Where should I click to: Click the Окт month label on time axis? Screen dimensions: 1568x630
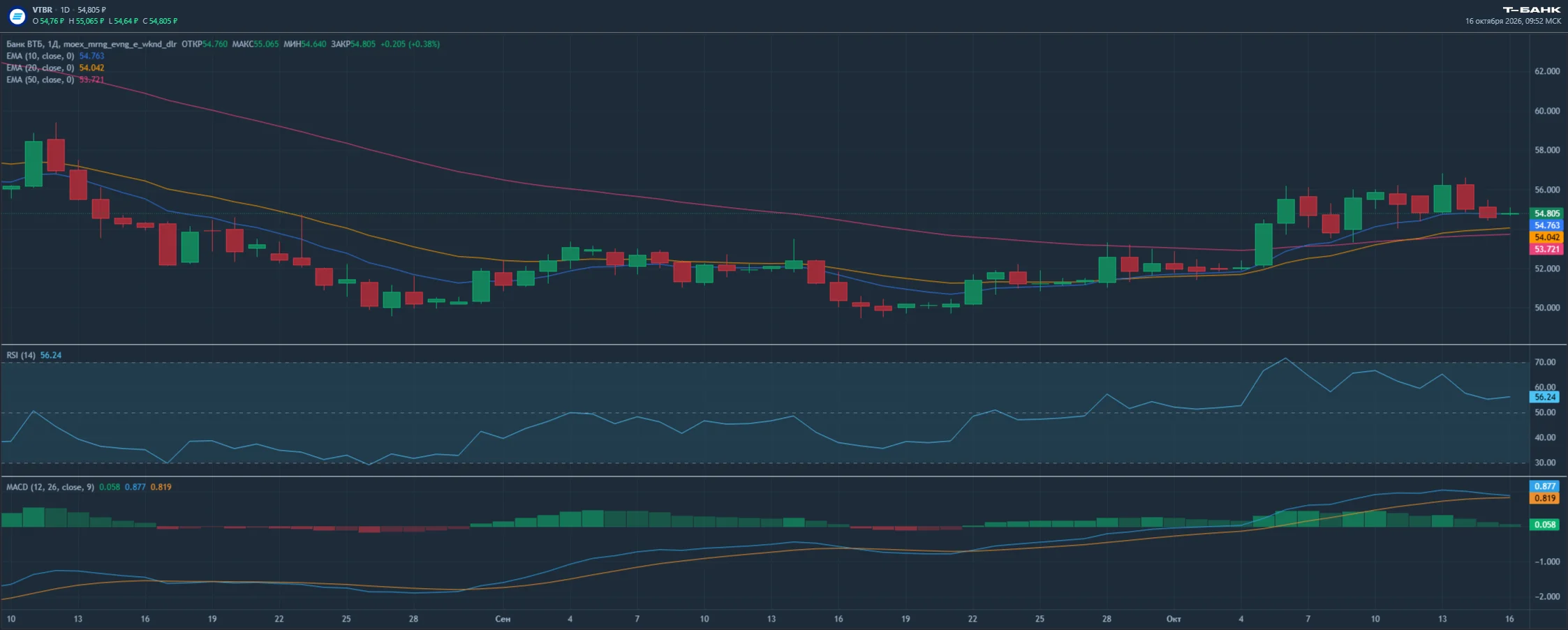pos(1174,619)
